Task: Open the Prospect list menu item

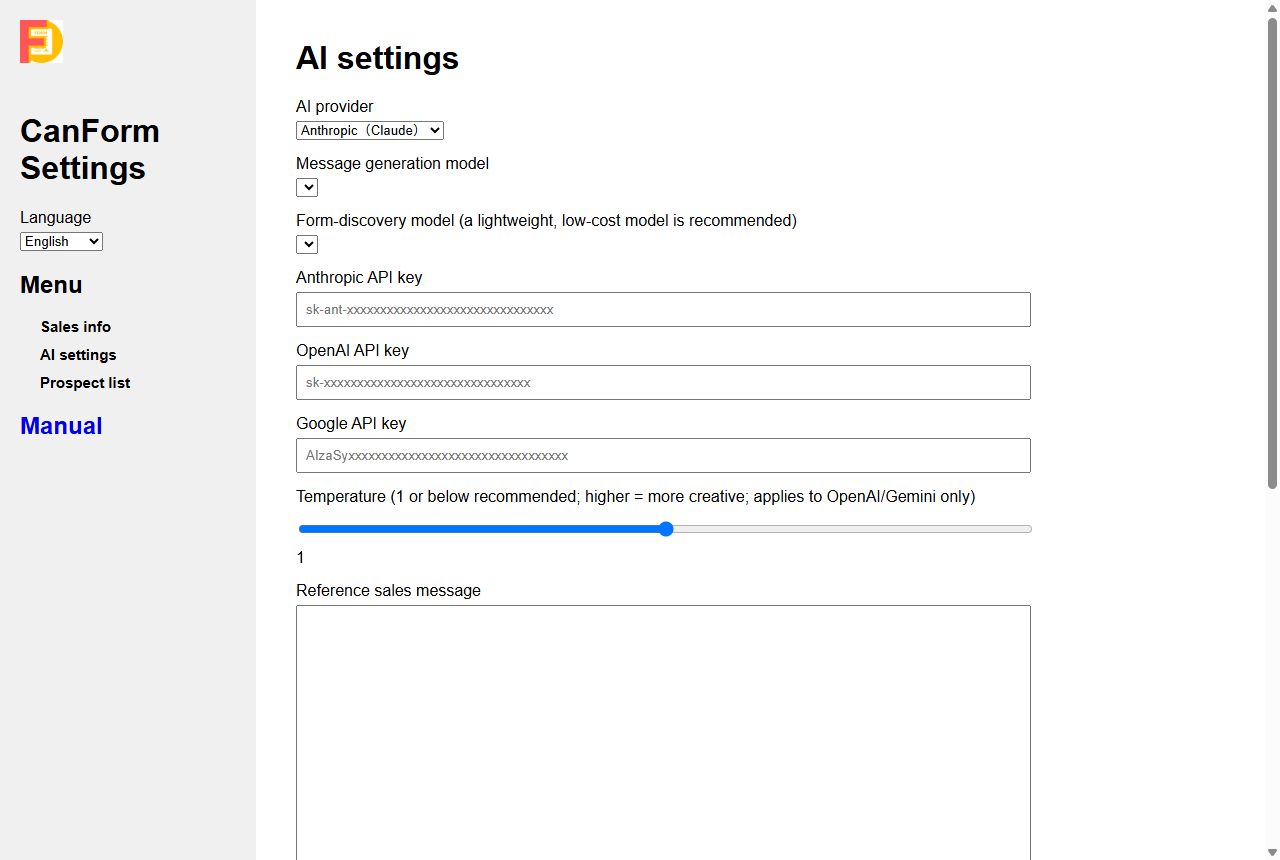Action: tap(85, 383)
